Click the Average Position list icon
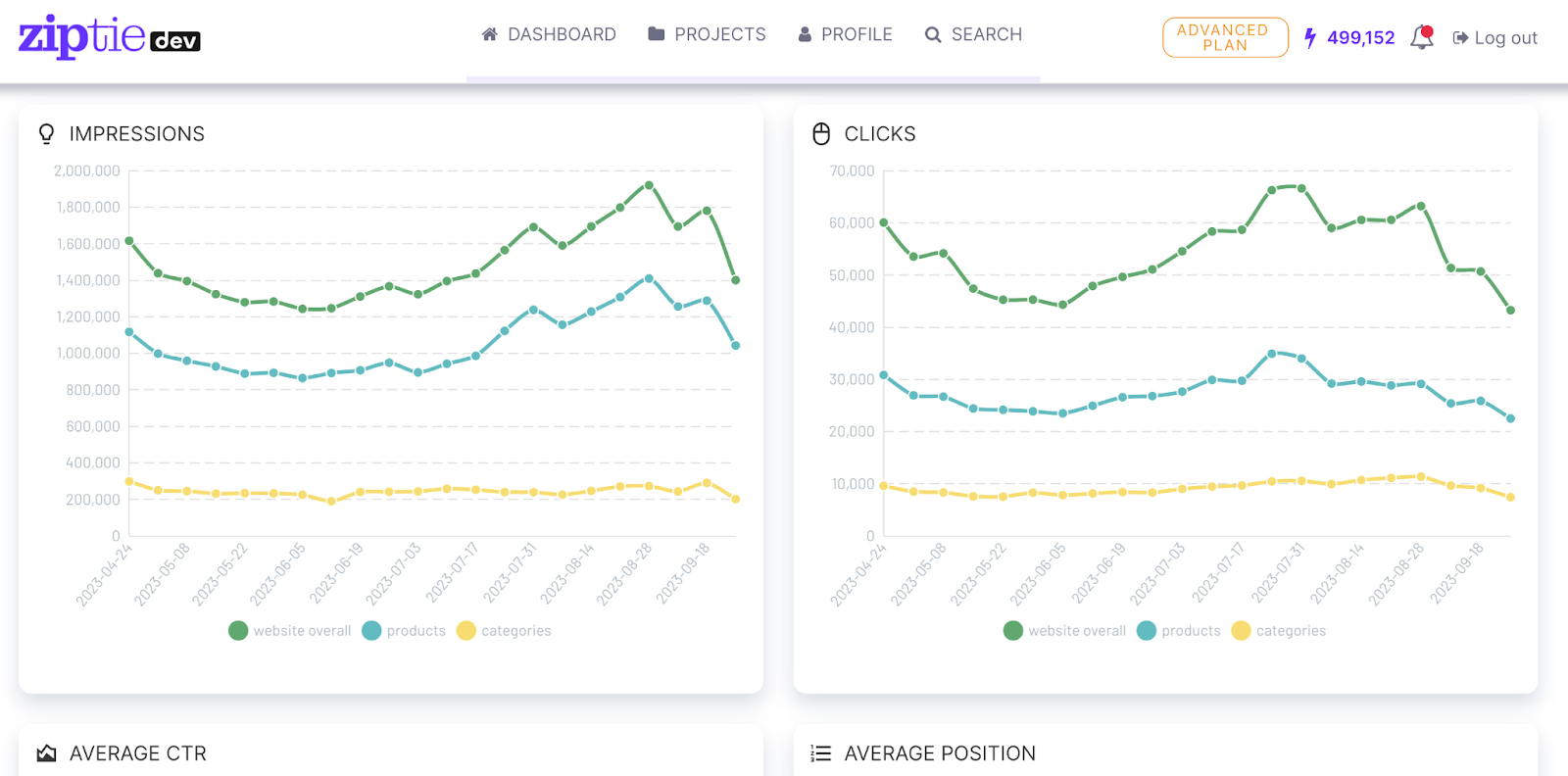Image resolution: width=1568 pixels, height=776 pixels. [x=821, y=753]
